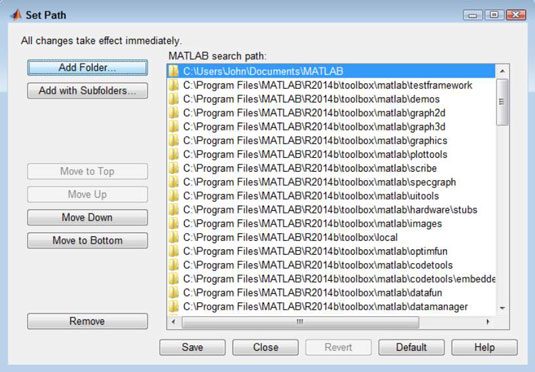Click the vertical scrollbar up arrow

[x=502, y=71]
